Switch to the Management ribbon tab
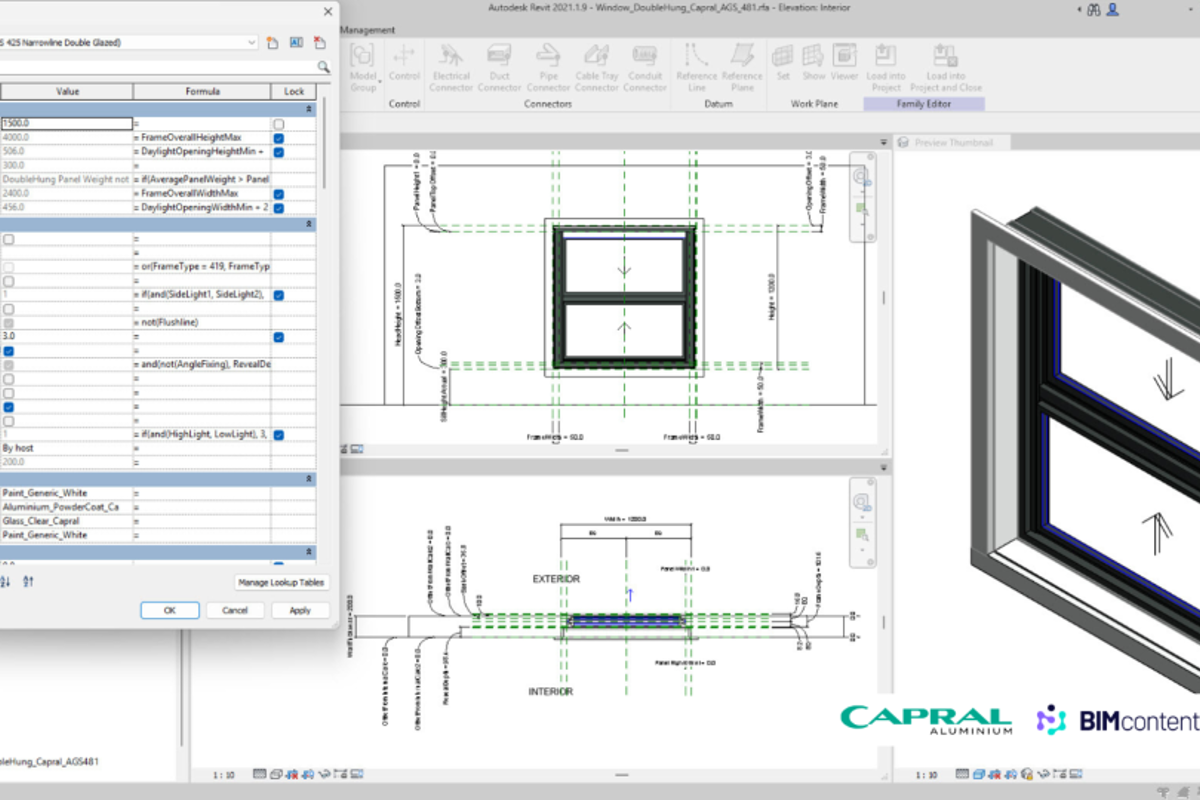The height and width of the screenshot is (800, 1200). [367, 30]
